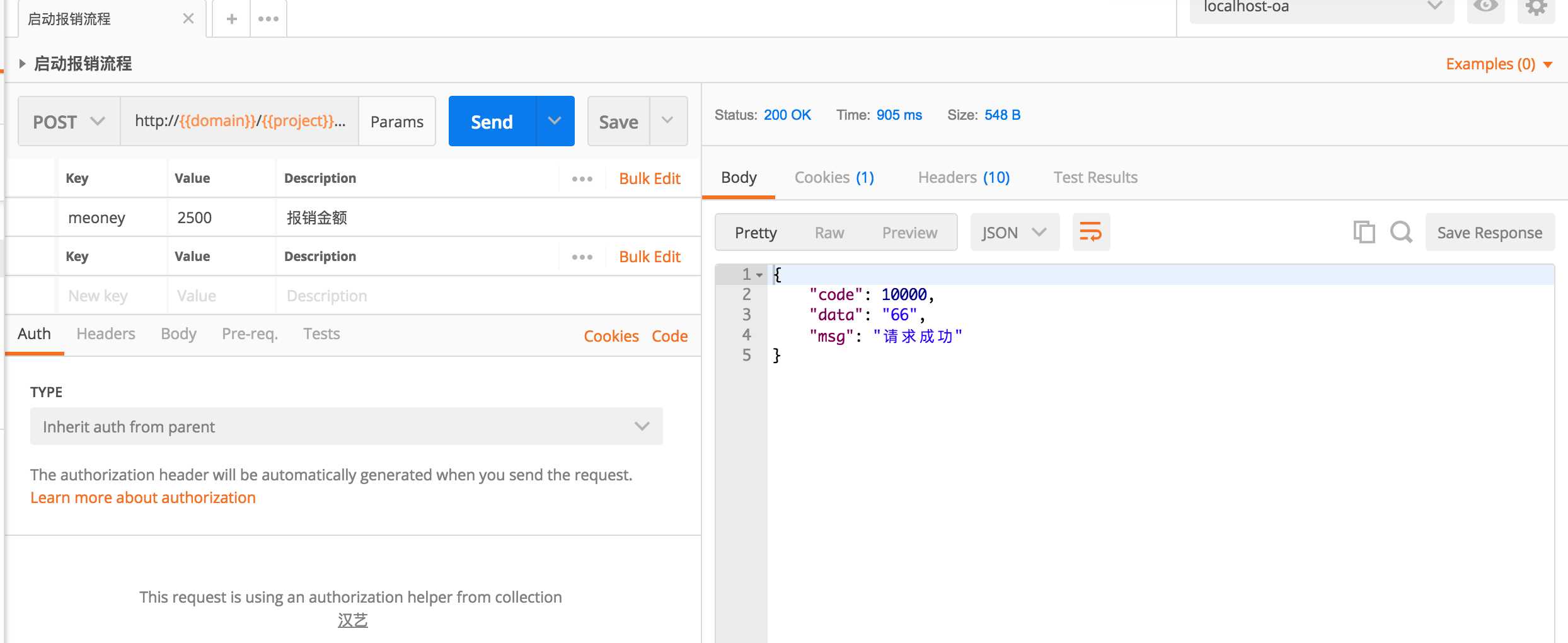Collapse JSON line 1 fold arrow

point(759,275)
